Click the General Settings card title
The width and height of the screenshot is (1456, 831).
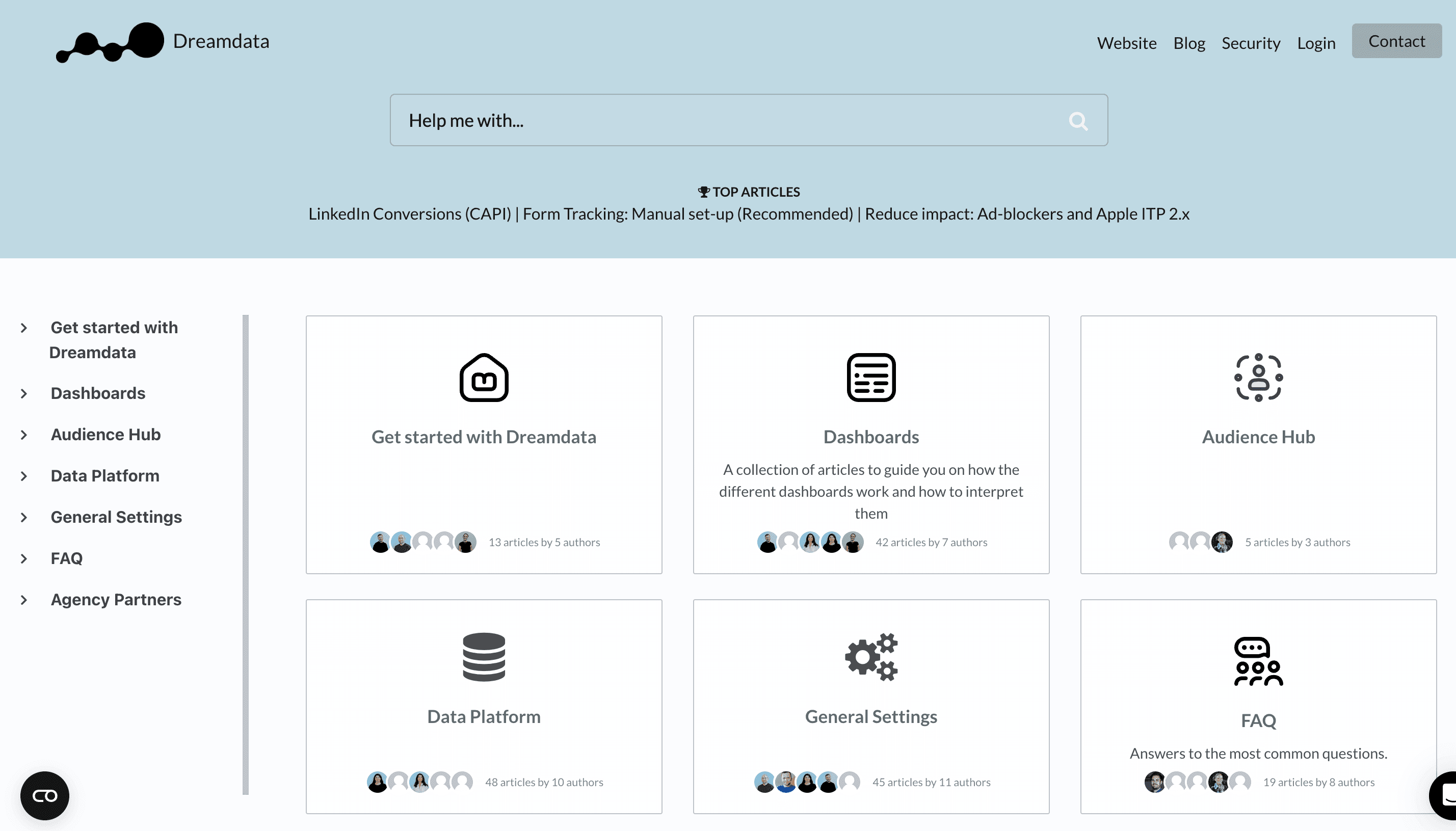[x=871, y=717]
